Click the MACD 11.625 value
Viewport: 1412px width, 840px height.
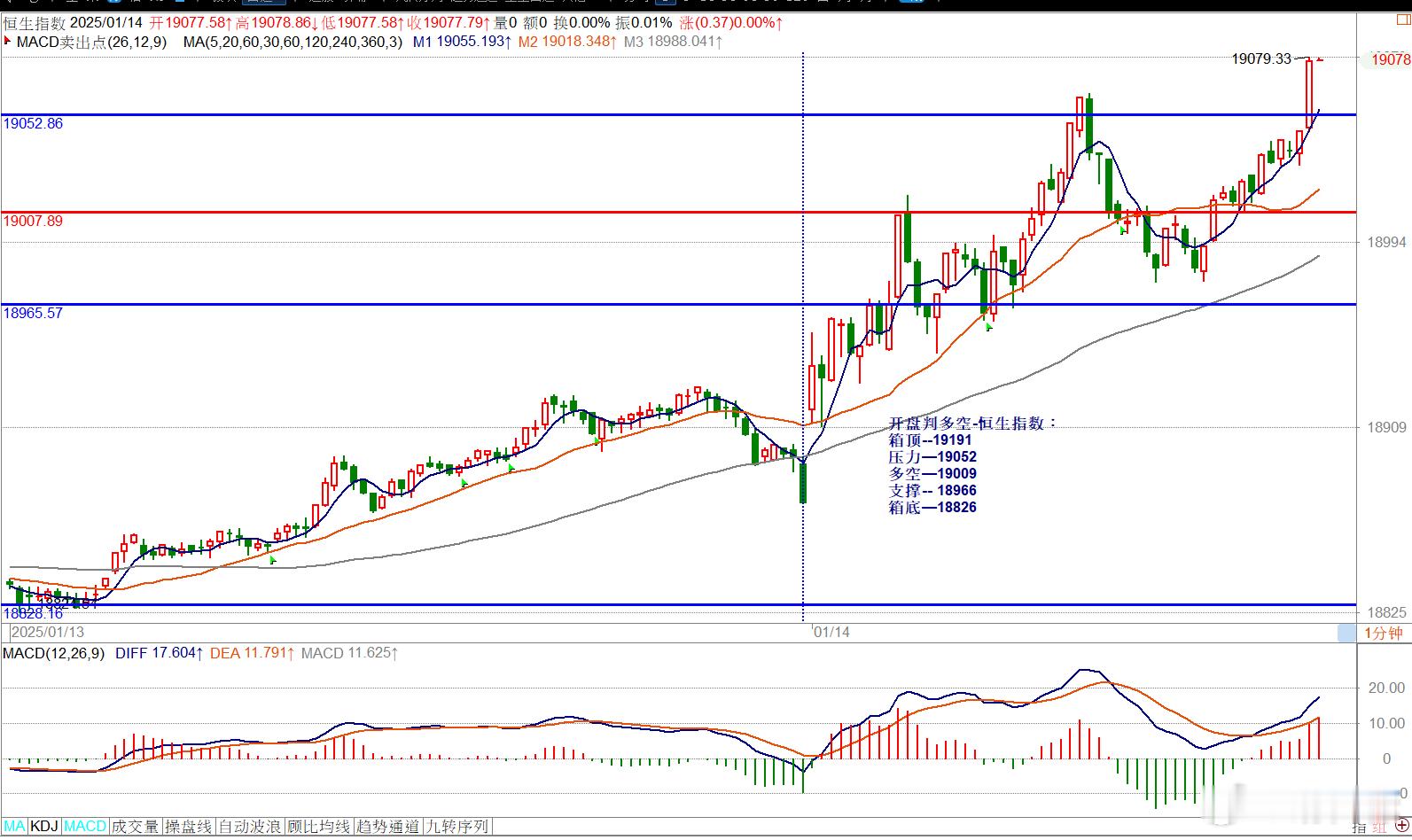[349, 653]
